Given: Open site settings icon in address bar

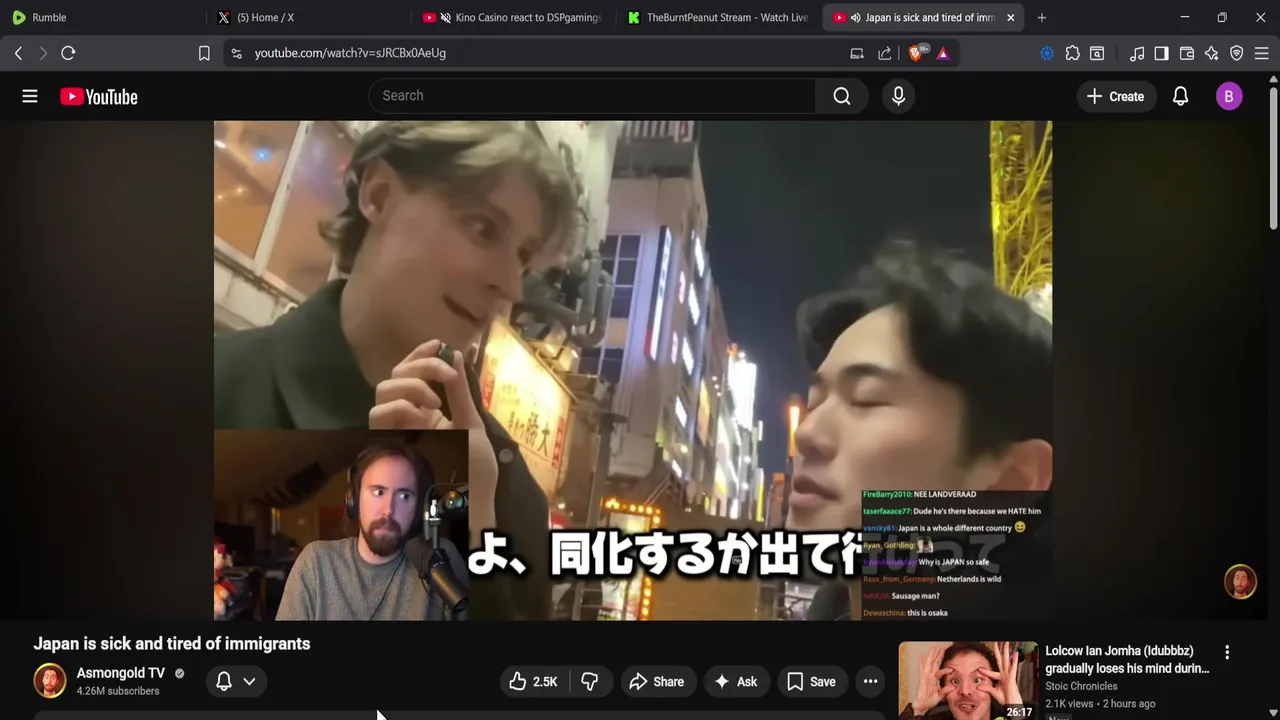Looking at the screenshot, I should pyautogui.click(x=236, y=53).
